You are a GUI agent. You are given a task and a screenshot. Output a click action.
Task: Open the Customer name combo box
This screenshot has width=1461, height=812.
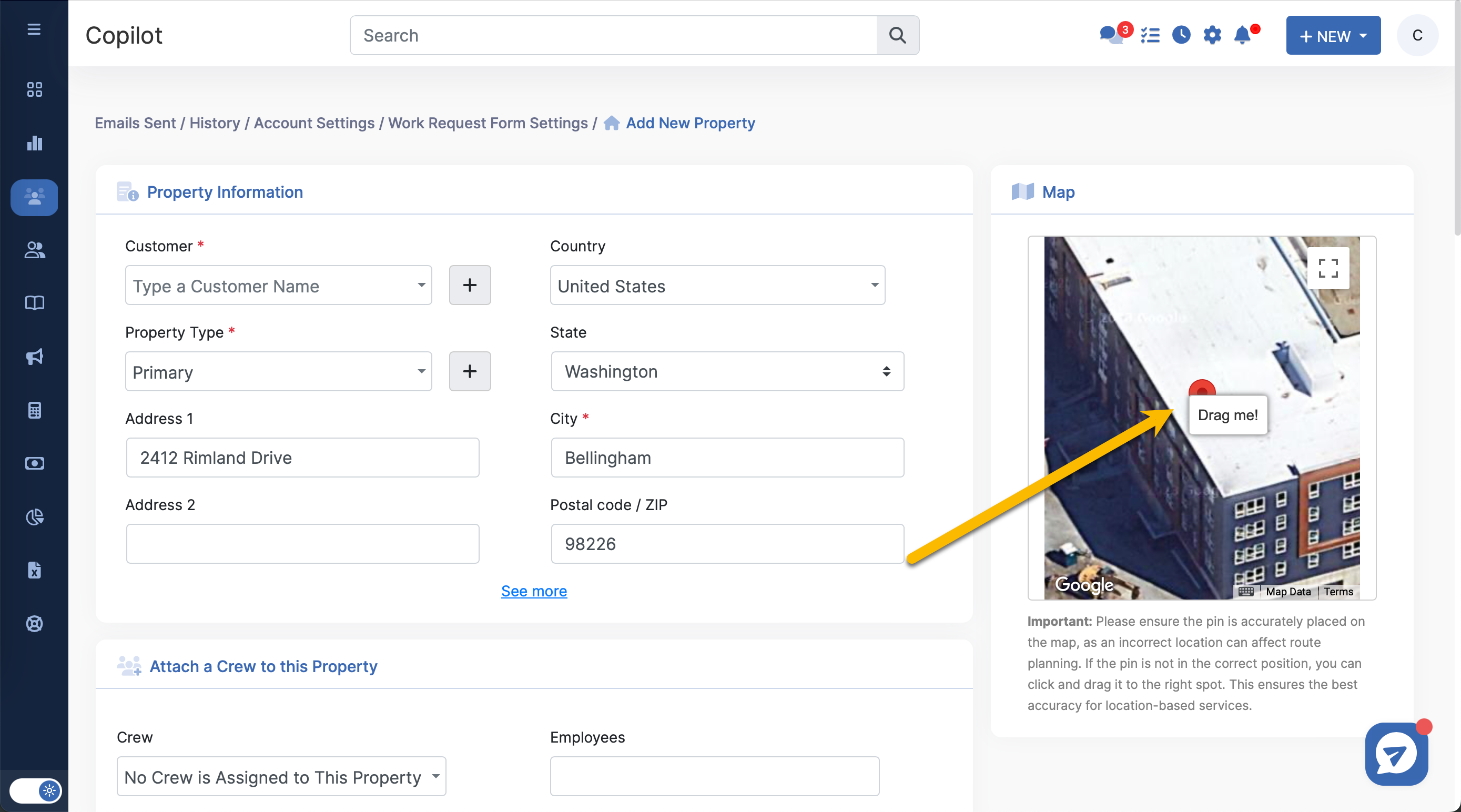279,285
